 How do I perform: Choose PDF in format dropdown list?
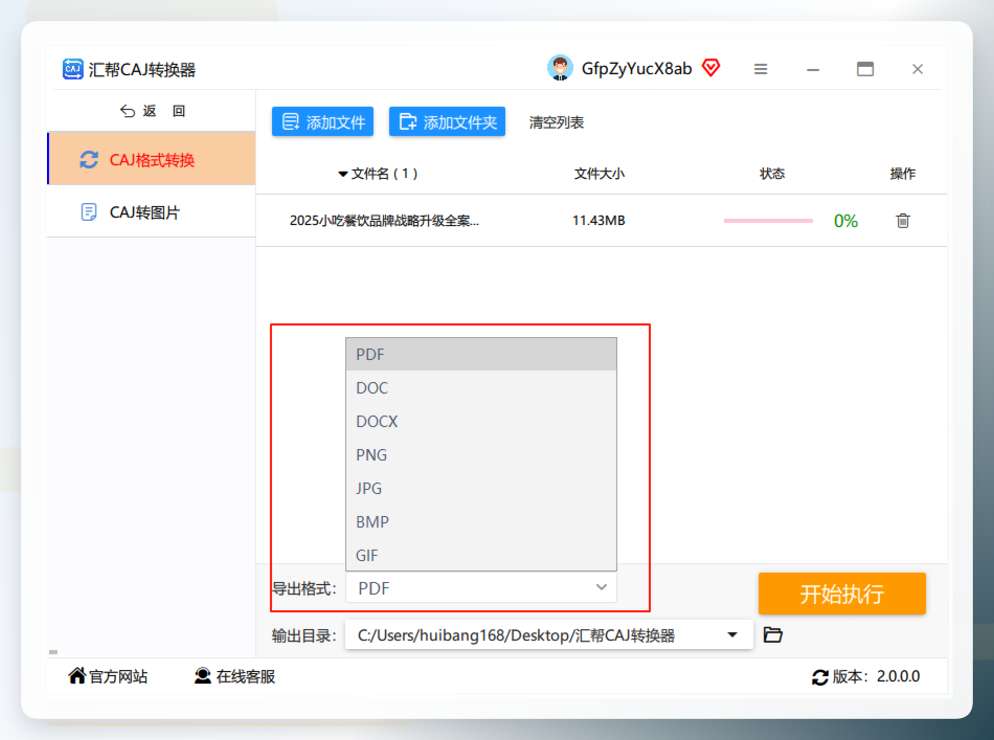click(481, 354)
